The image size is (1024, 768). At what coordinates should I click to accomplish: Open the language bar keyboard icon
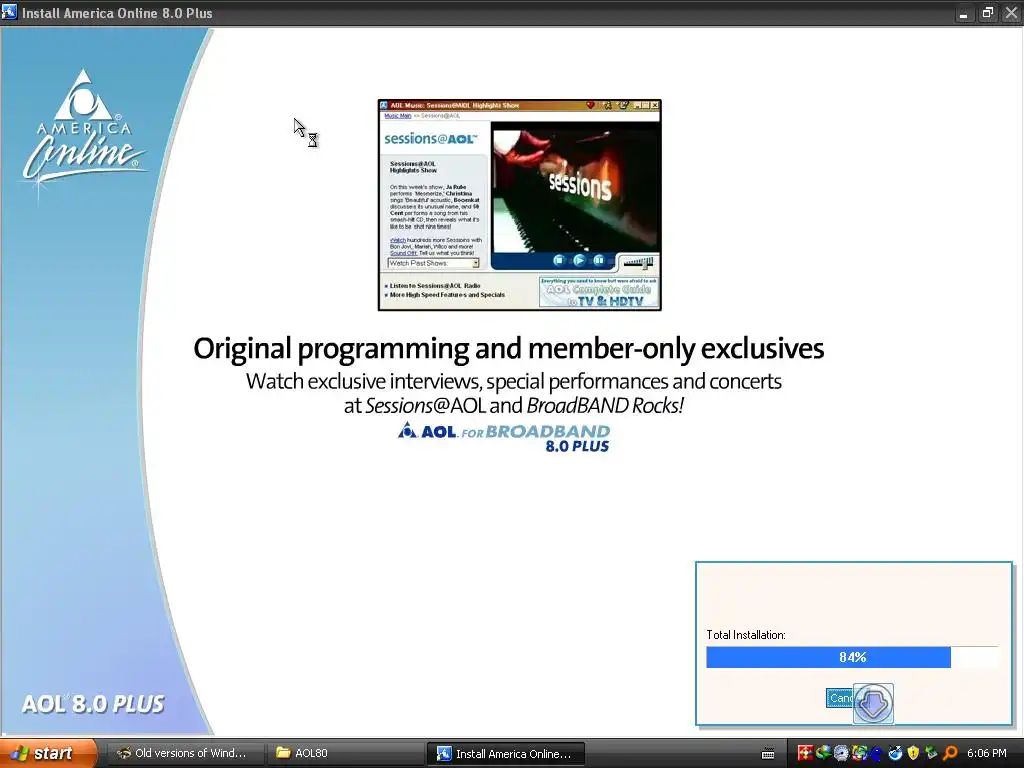point(768,754)
